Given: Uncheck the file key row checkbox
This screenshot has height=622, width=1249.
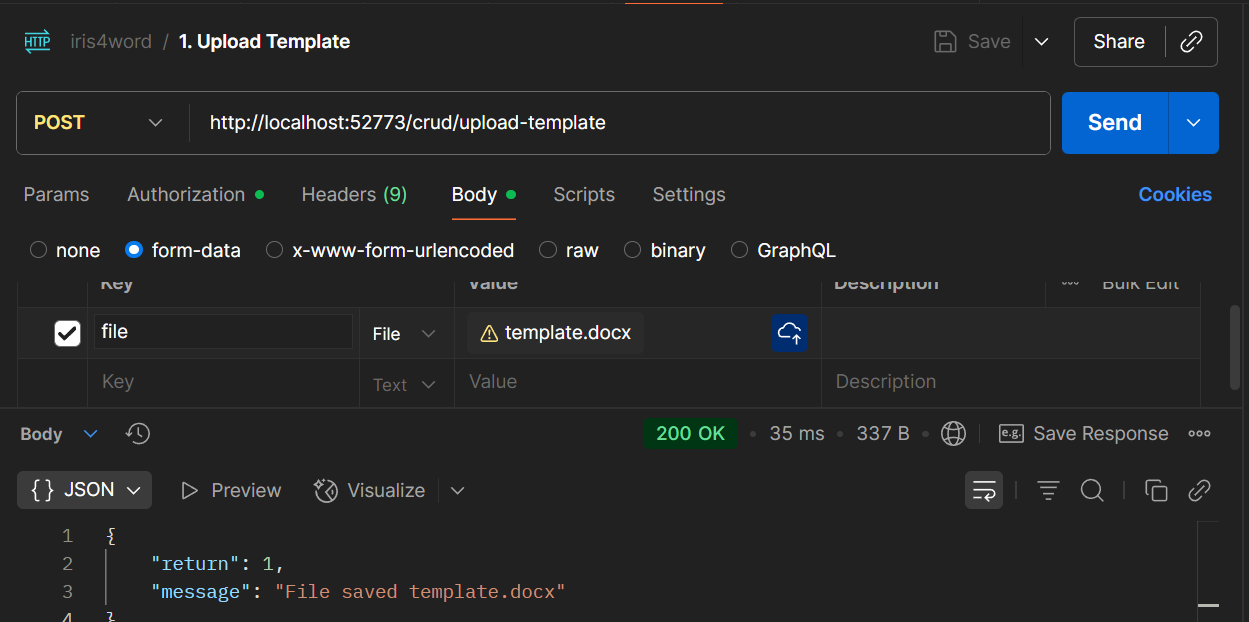Looking at the screenshot, I should [67, 333].
